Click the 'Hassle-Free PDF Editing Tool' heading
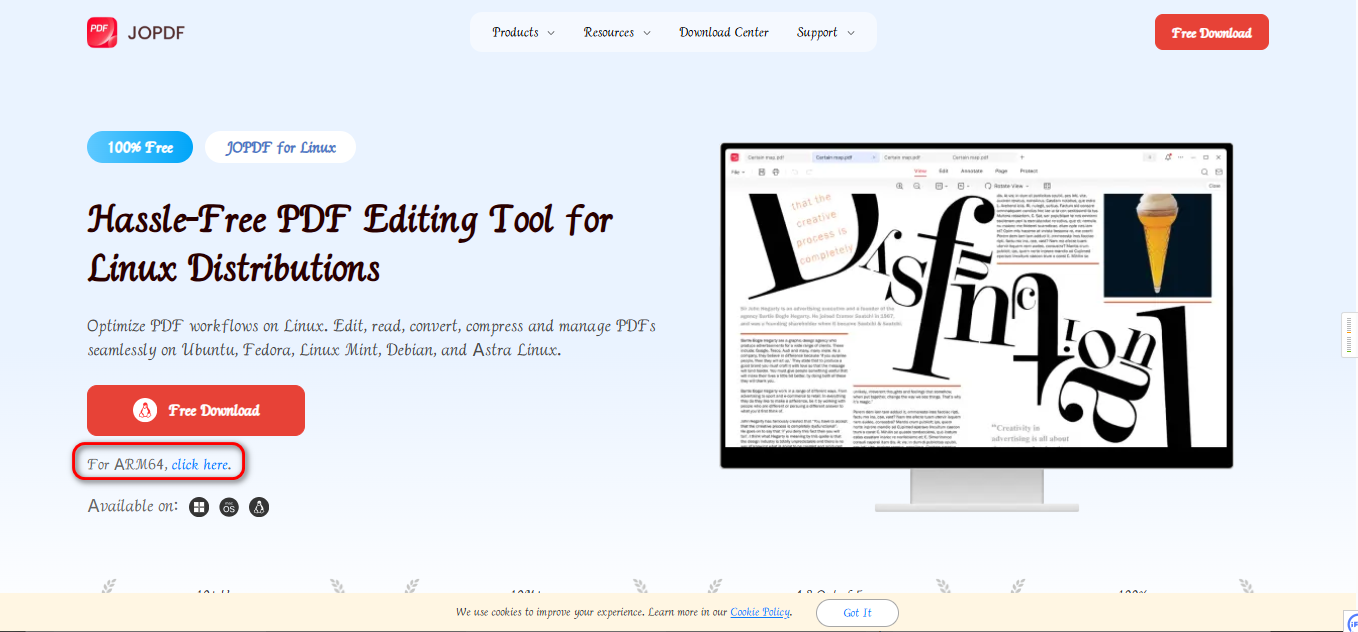The image size is (1358, 632). [350, 243]
